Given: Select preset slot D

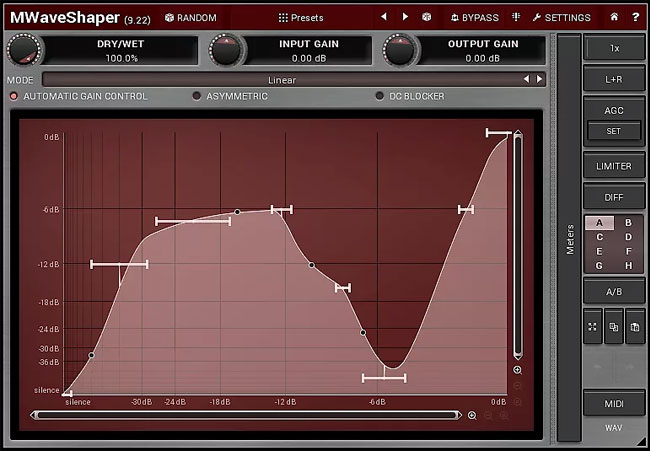Looking at the screenshot, I should point(628,237).
